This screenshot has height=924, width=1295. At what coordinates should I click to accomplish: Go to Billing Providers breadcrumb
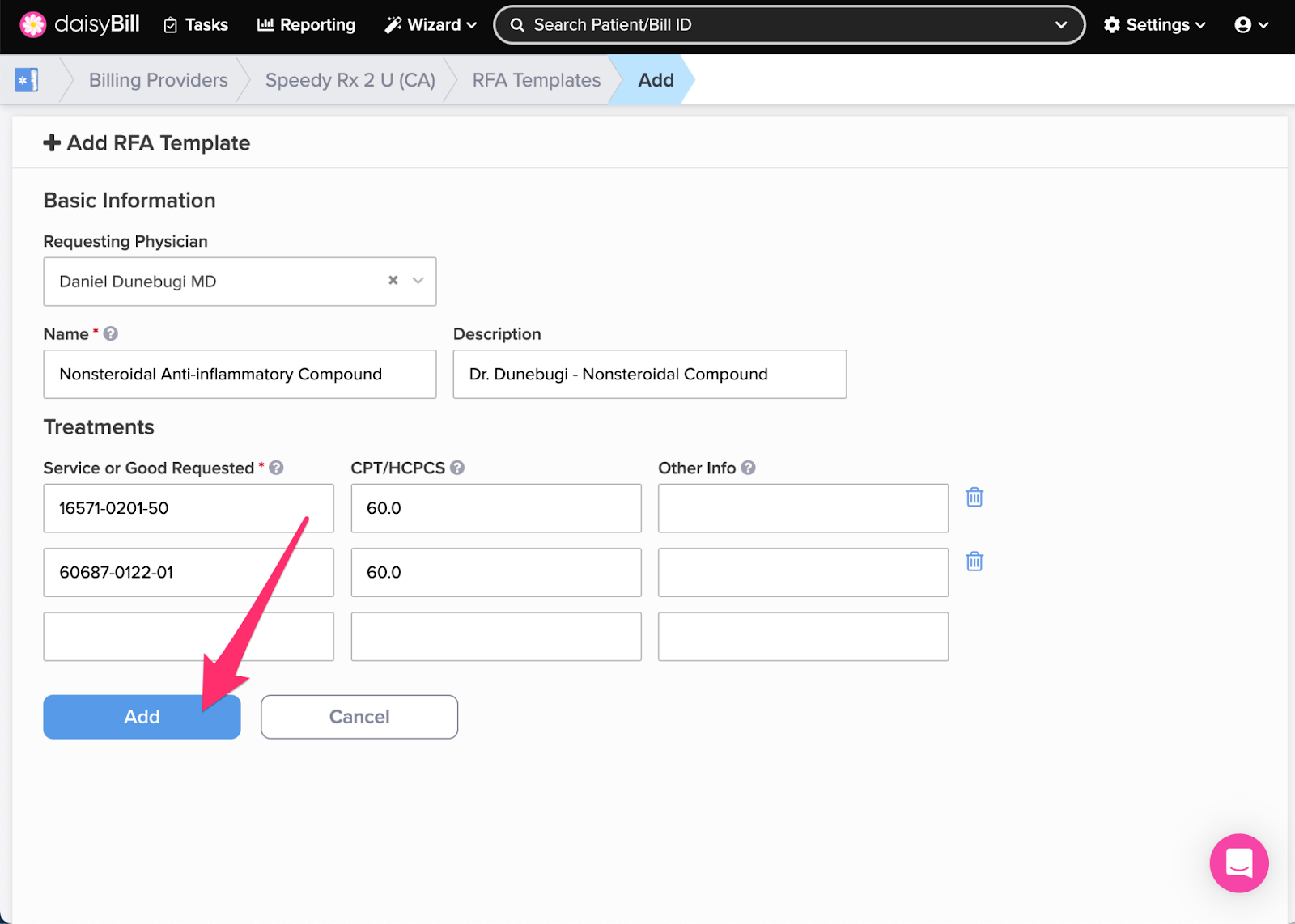tap(159, 80)
